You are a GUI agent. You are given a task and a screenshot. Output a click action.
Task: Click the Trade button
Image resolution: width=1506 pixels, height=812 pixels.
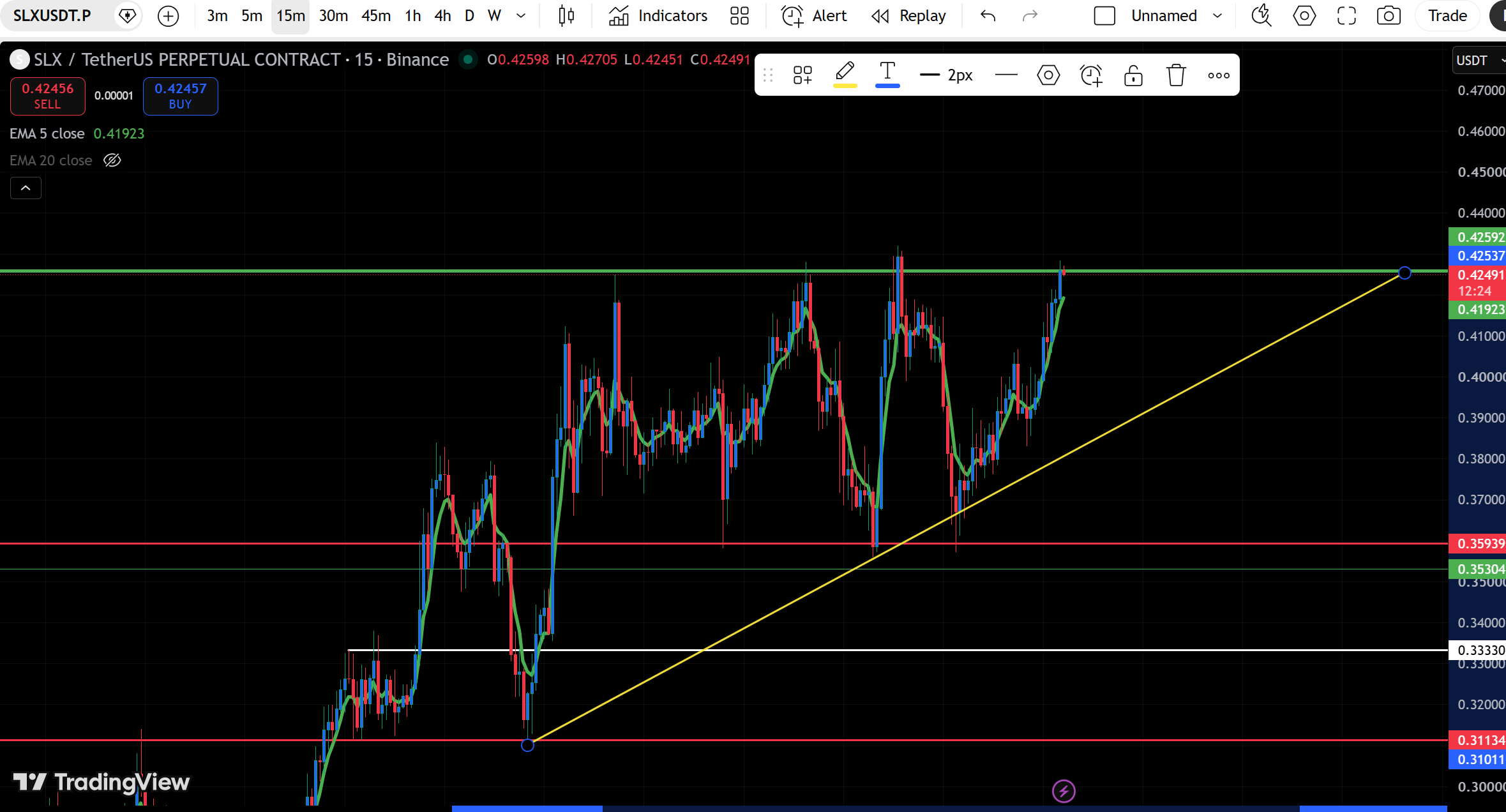tap(1447, 16)
